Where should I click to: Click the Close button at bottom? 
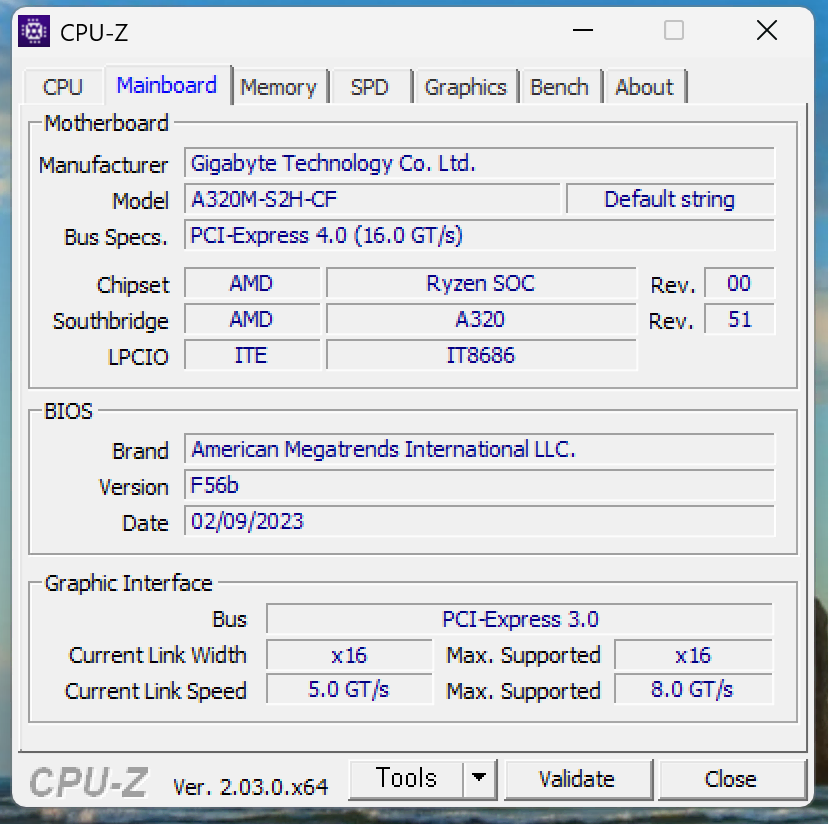pos(732,779)
